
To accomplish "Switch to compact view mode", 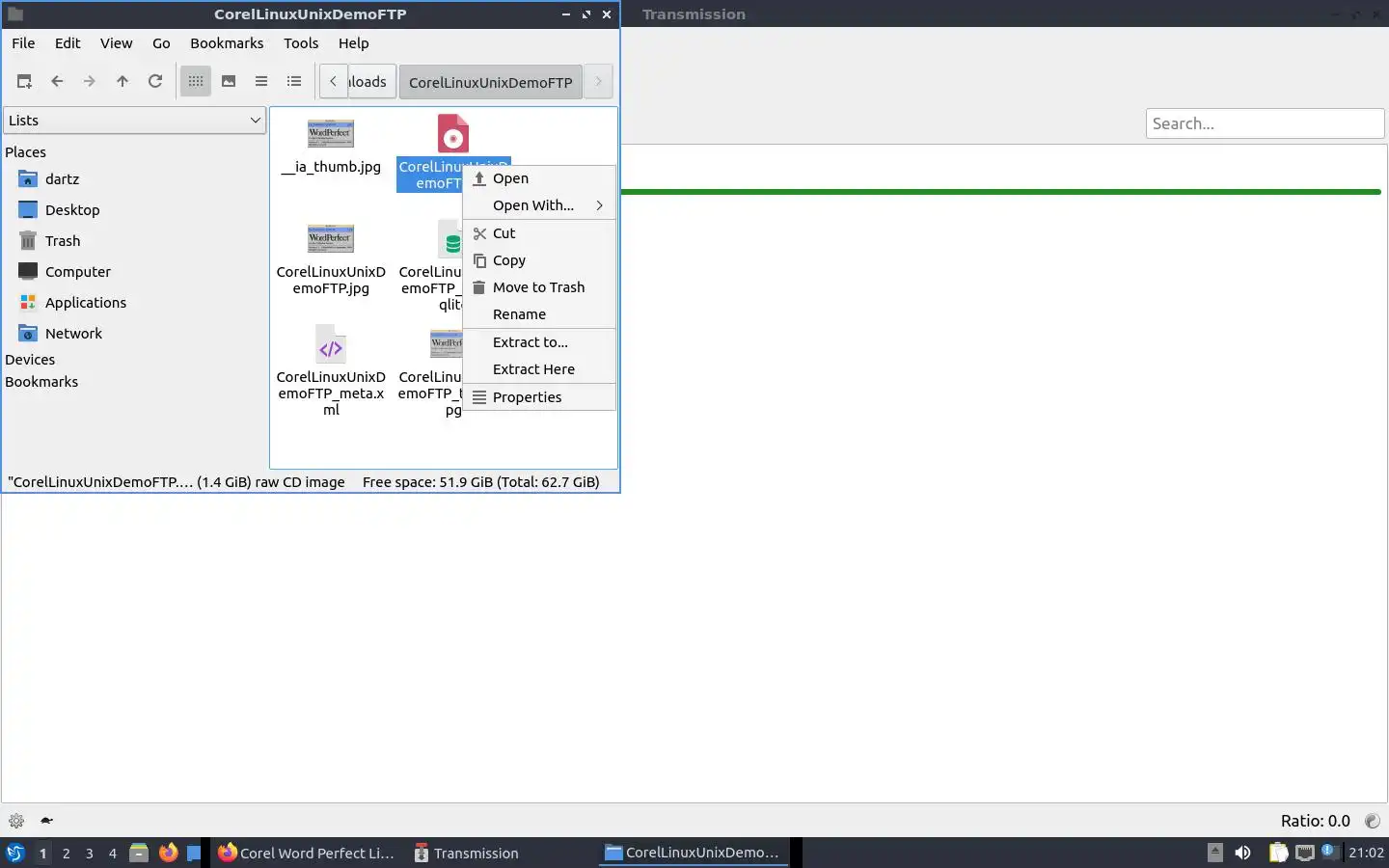I will [261, 82].
